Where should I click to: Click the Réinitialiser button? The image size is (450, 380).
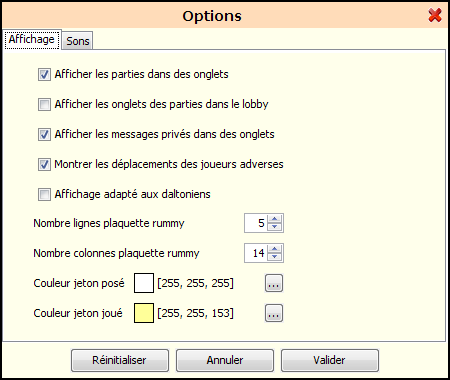click(120, 360)
